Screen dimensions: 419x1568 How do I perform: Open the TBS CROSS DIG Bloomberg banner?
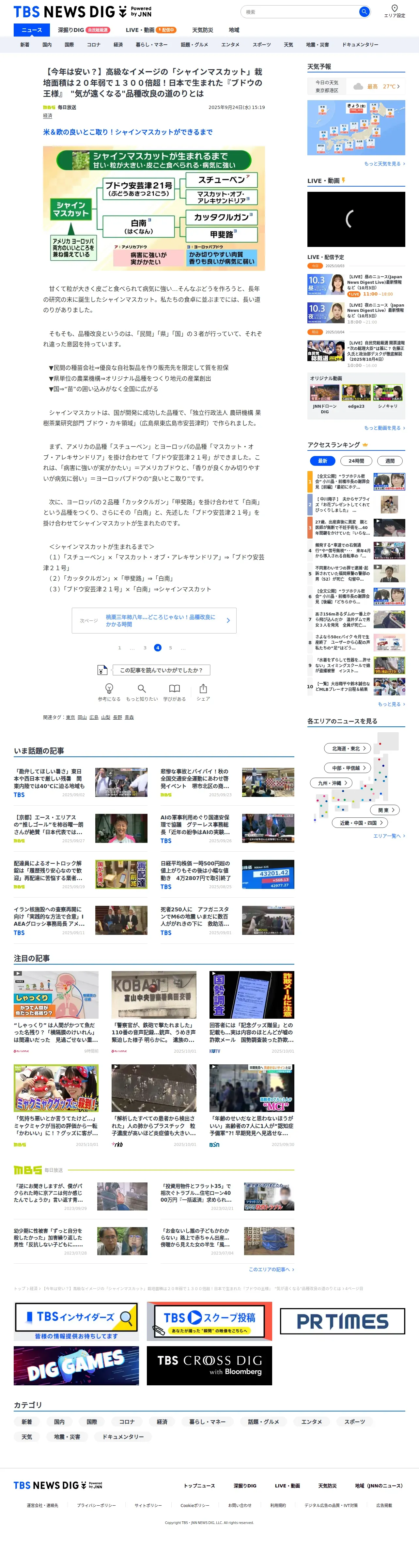point(209,1366)
